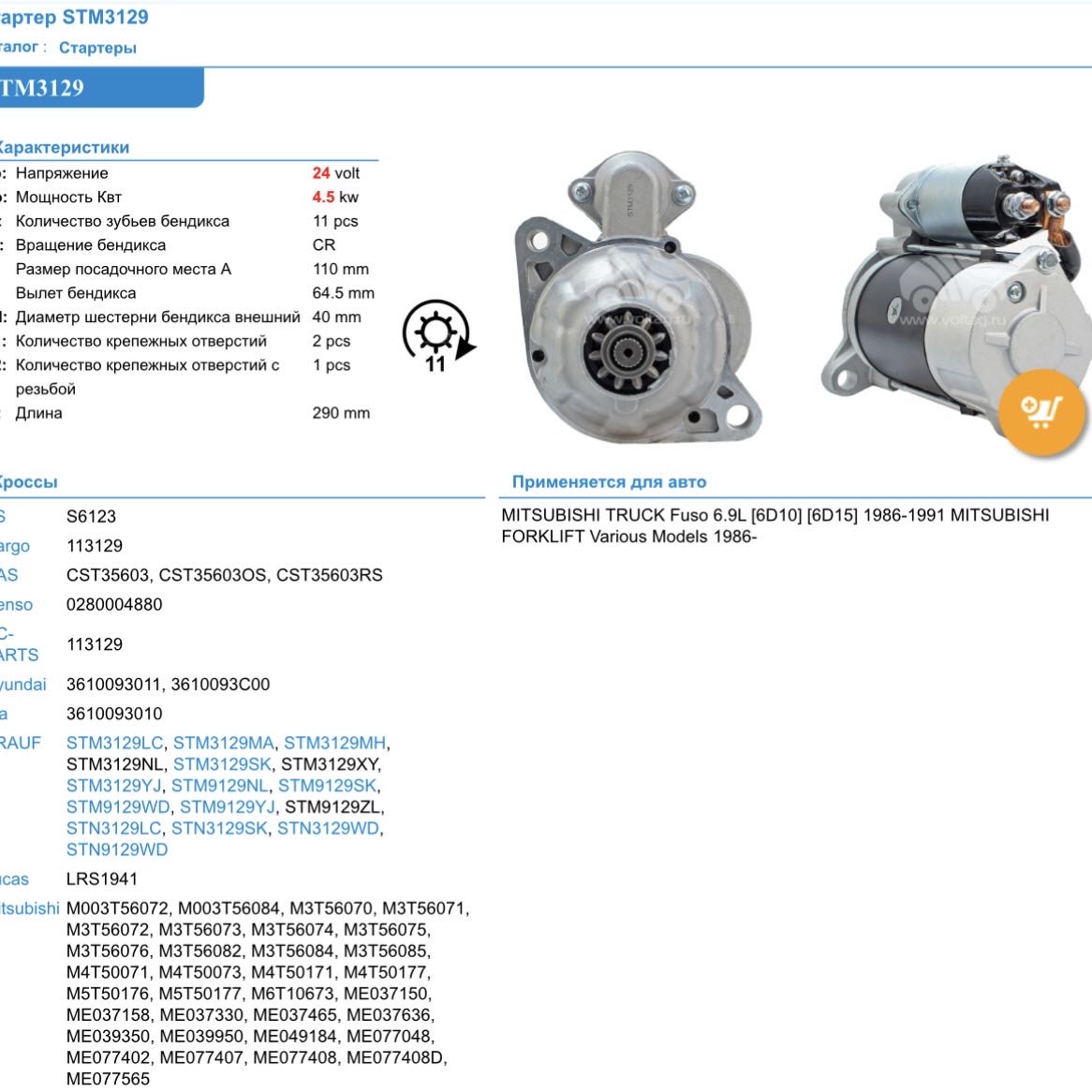Click the Каталог breadcrumb item

(19, 48)
